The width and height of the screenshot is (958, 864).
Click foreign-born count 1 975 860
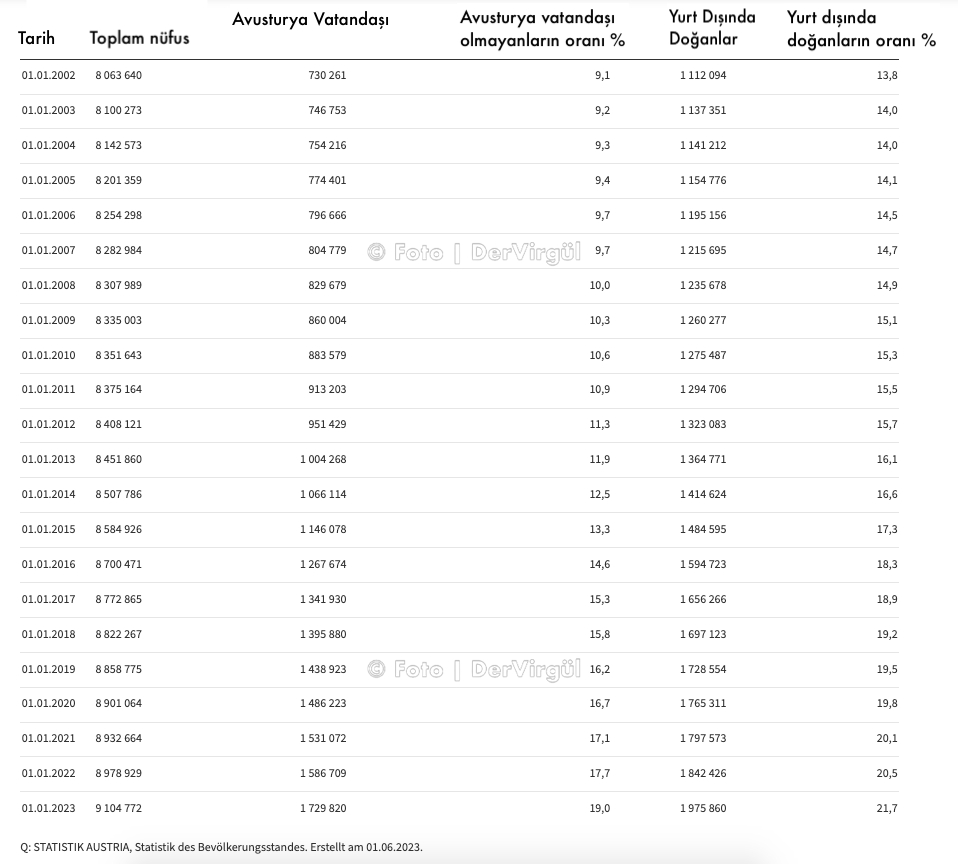(703, 808)
